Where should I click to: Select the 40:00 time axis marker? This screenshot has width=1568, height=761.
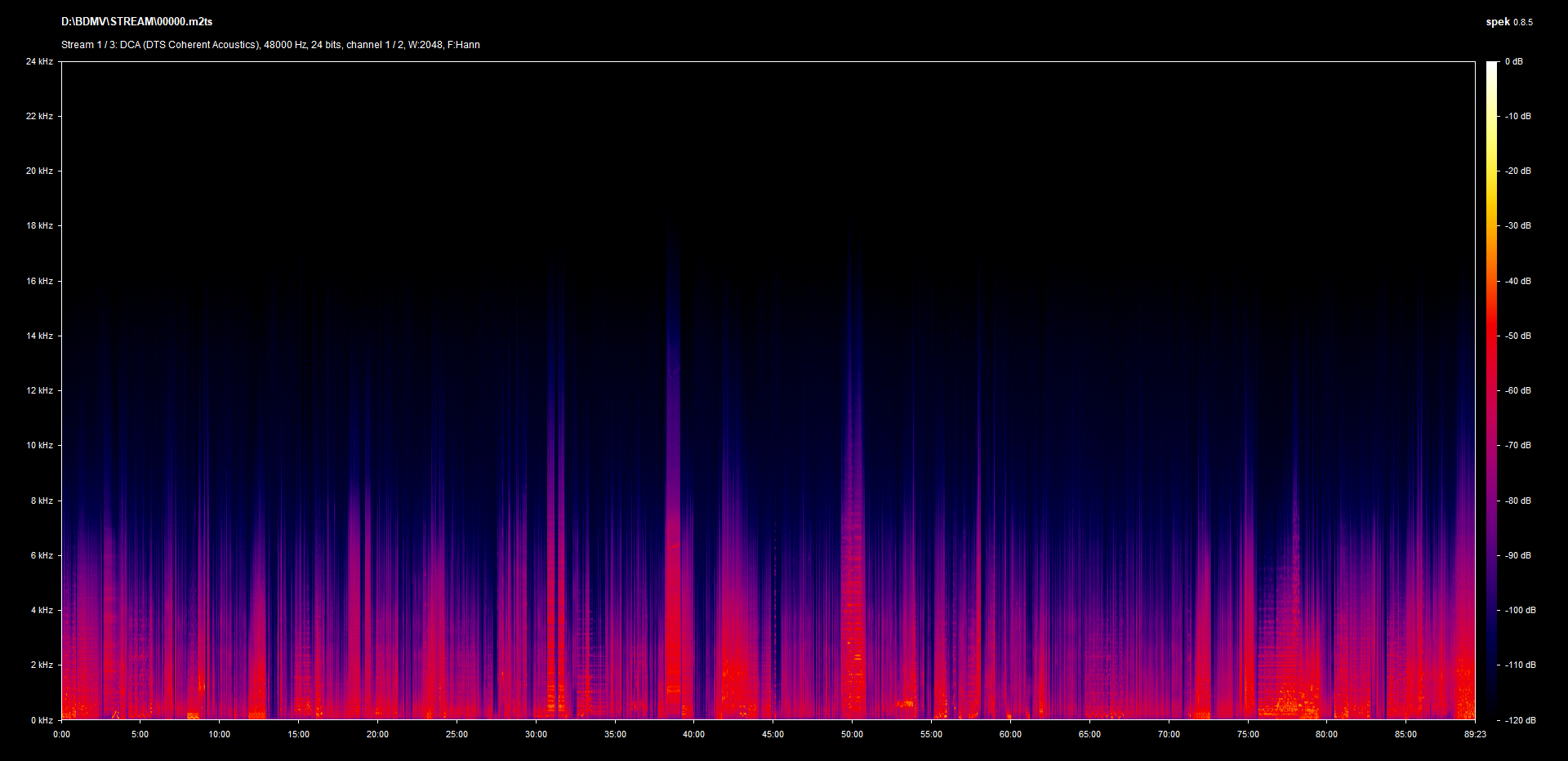pos(693,734)
